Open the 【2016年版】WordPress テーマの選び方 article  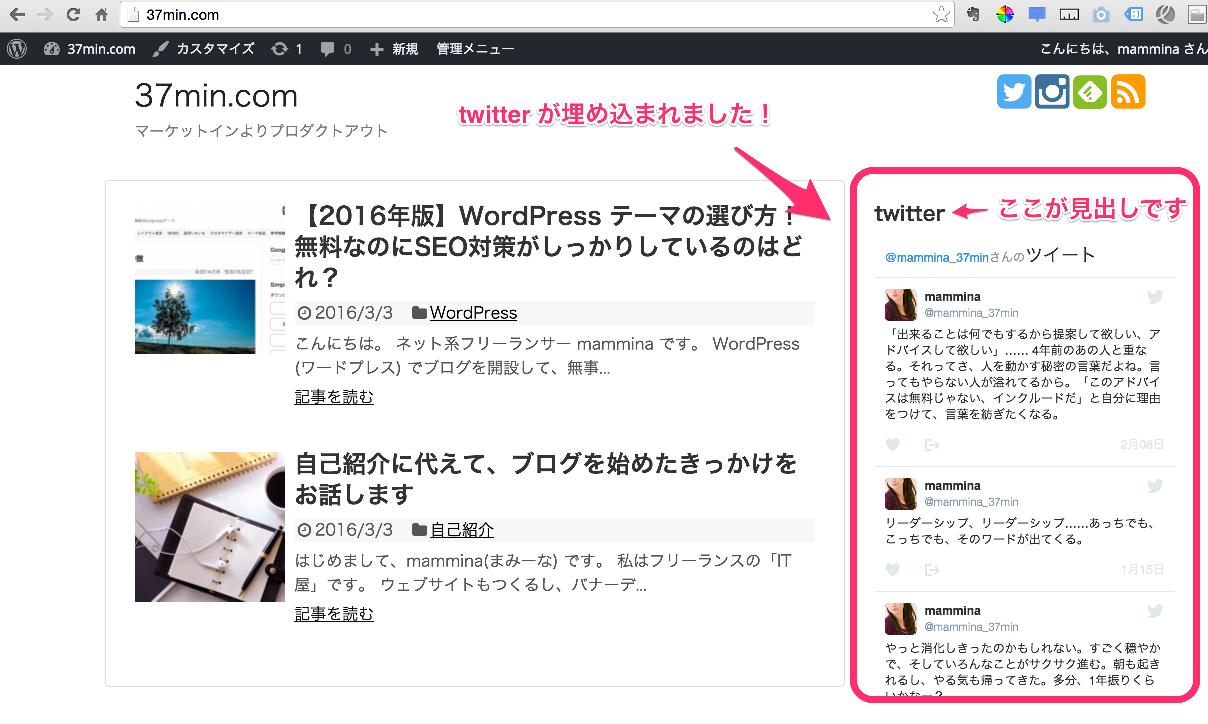coord(548,245)
